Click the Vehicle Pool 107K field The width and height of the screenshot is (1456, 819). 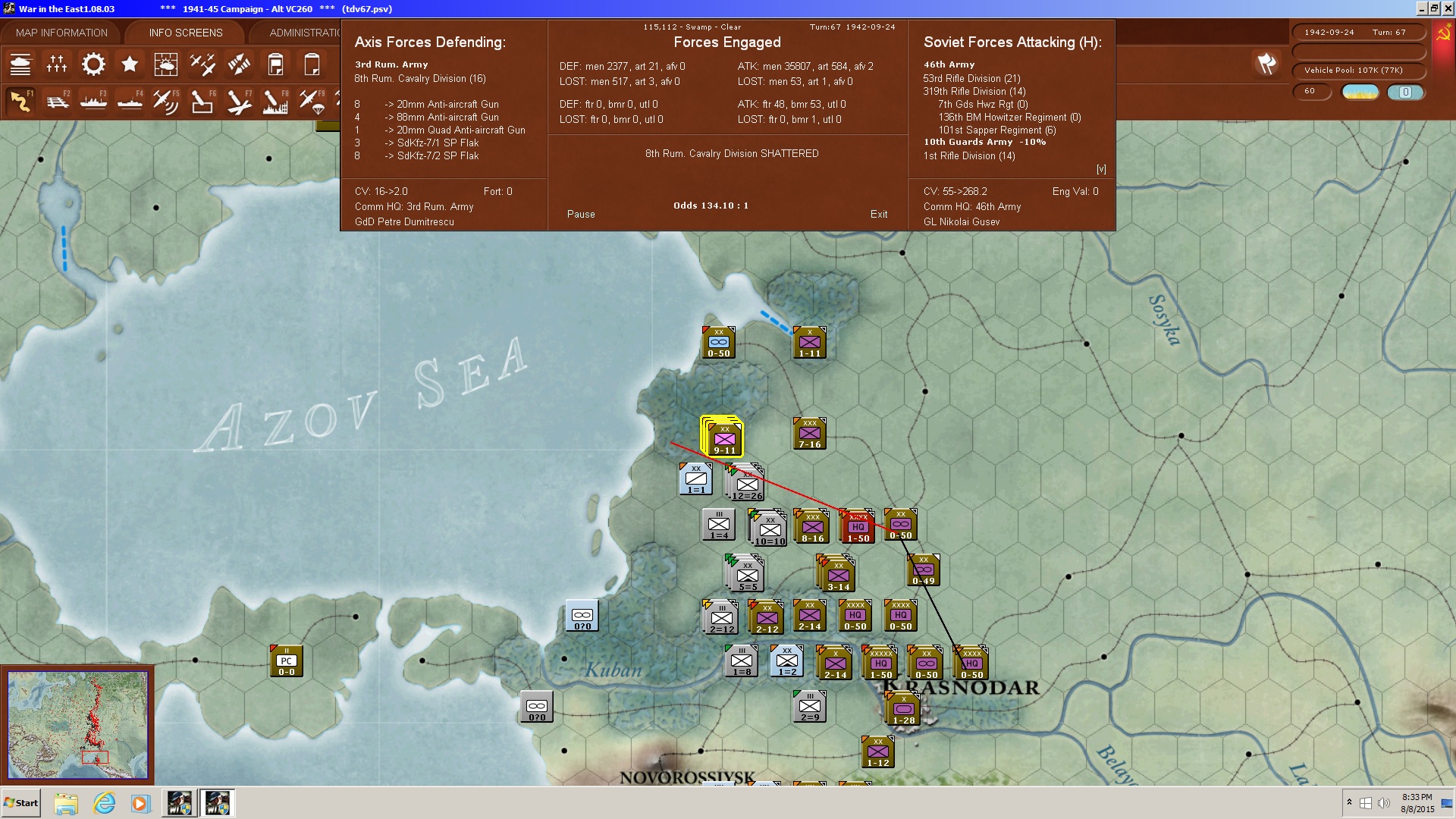(x=1359, y=71)
